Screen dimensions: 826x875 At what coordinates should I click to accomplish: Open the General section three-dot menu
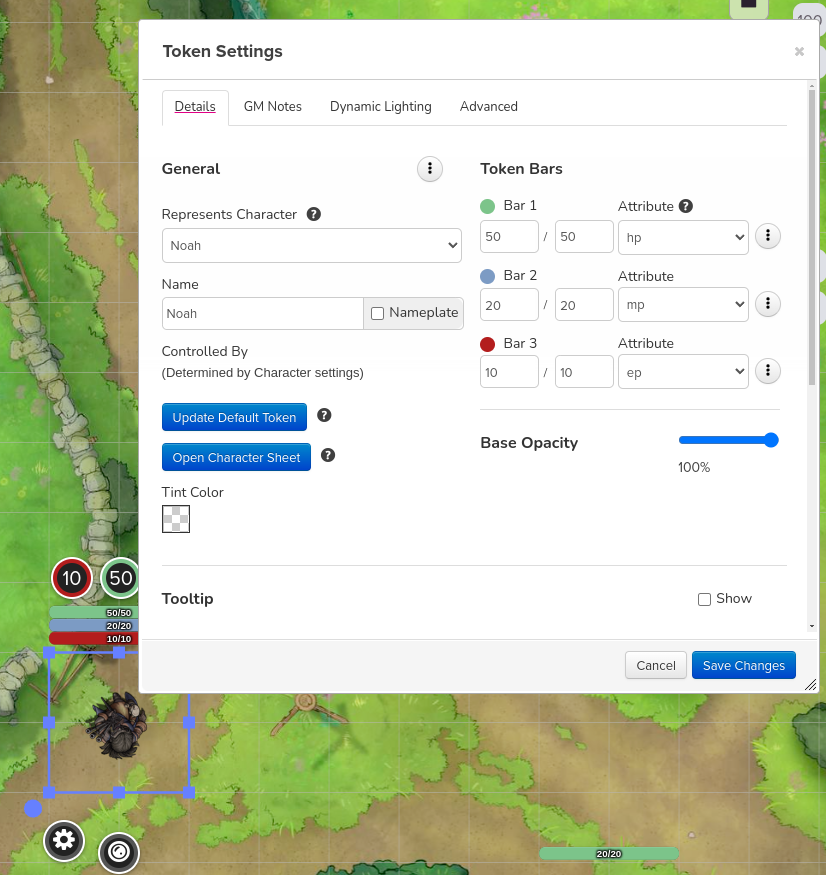pyautogui.click(x=429, y=169)
